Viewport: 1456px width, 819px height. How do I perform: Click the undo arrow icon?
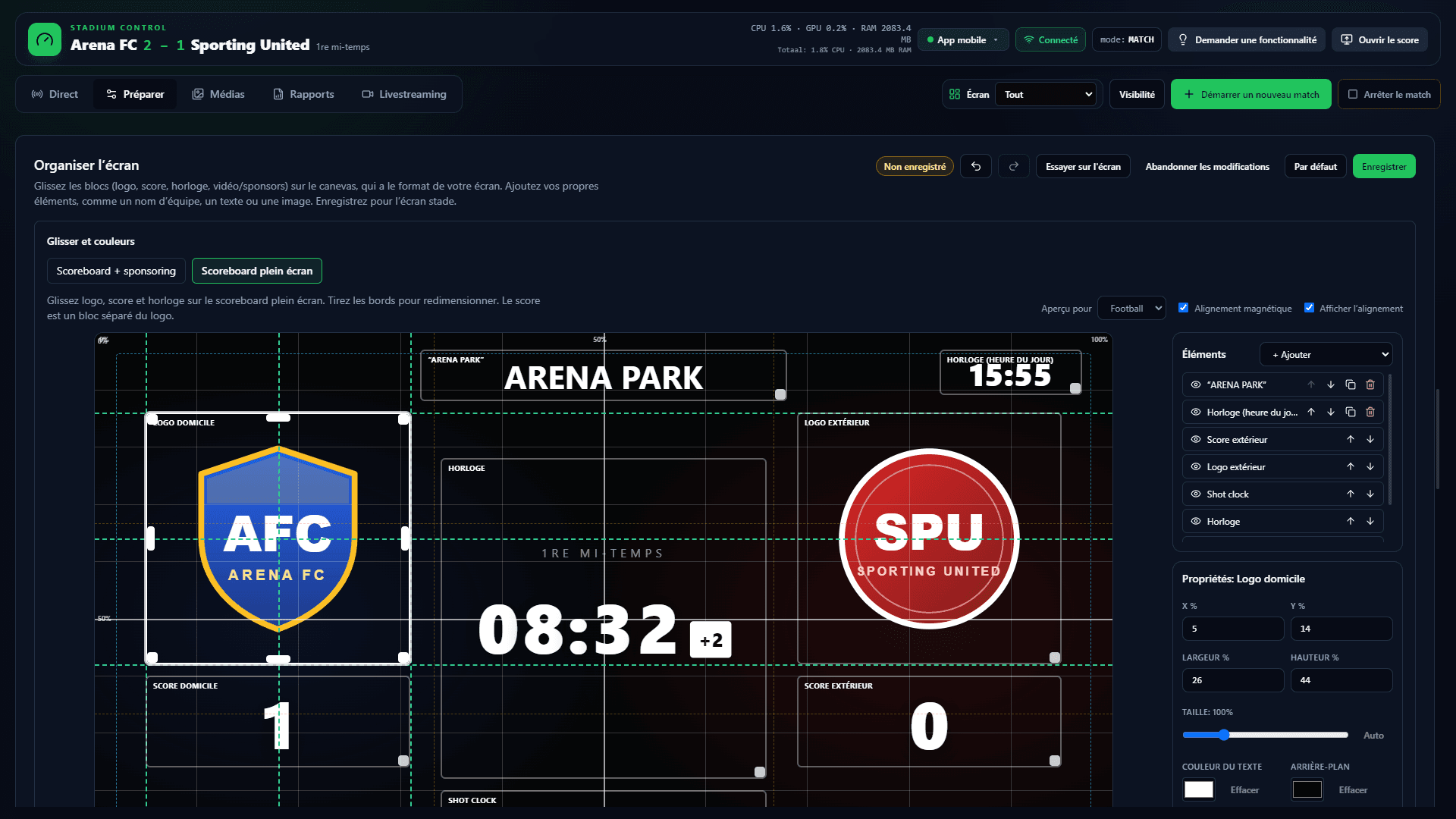tap(976, 166)
